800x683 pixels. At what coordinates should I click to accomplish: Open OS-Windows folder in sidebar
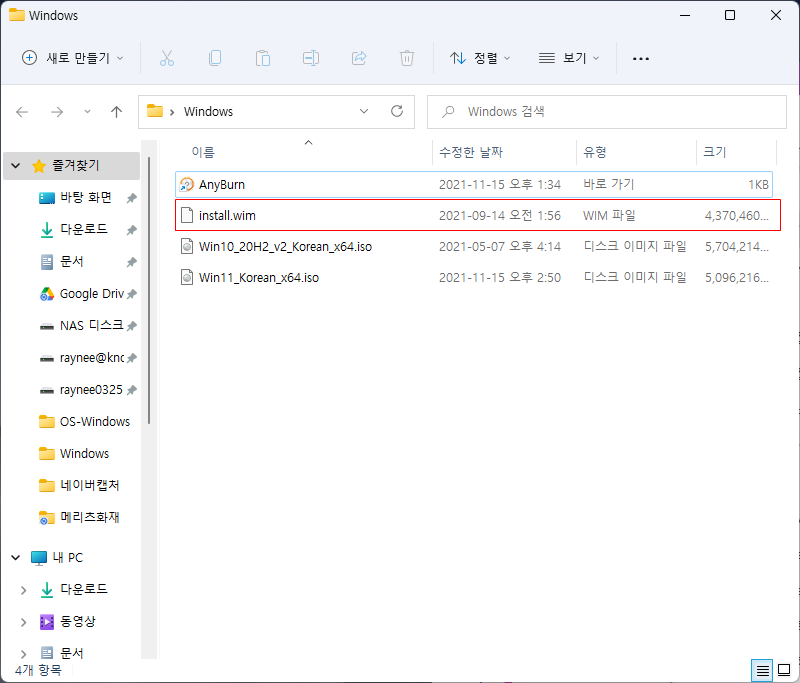[x=95, y=422]
